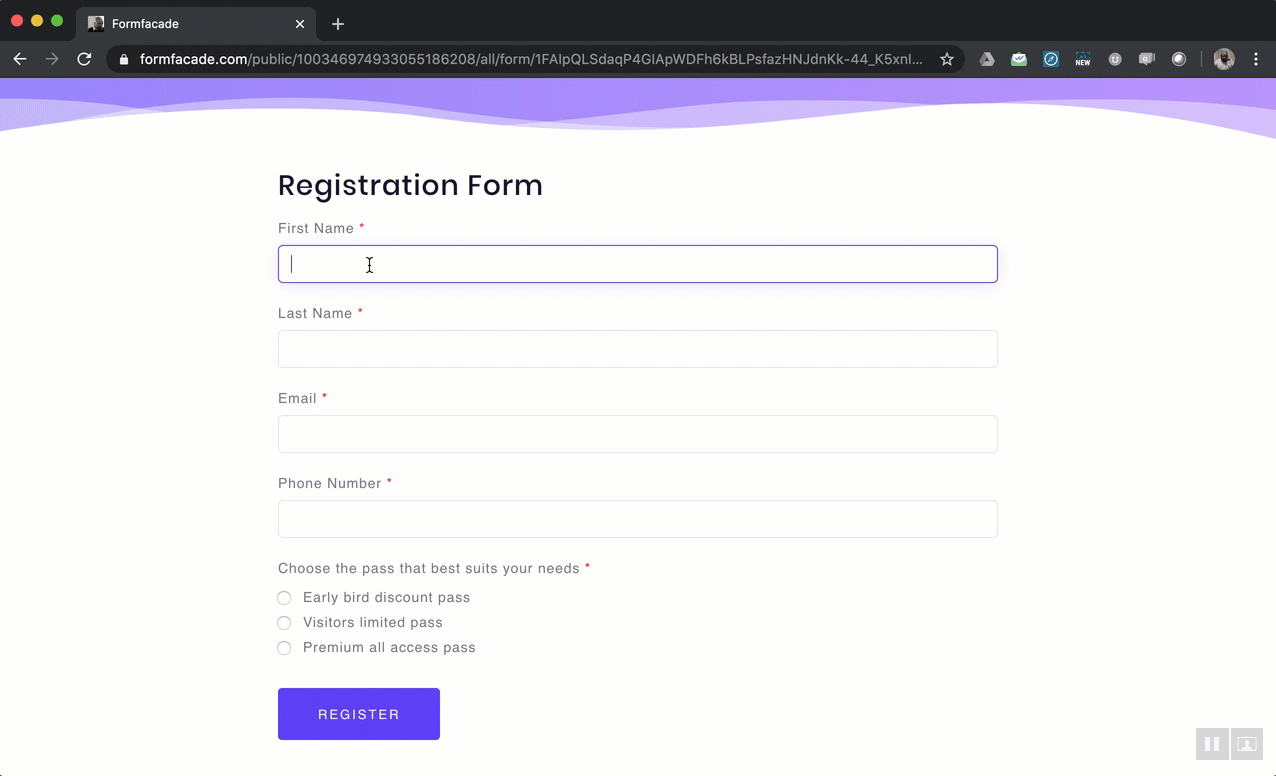Click the user profile avatar

[x=1223, y=59]
